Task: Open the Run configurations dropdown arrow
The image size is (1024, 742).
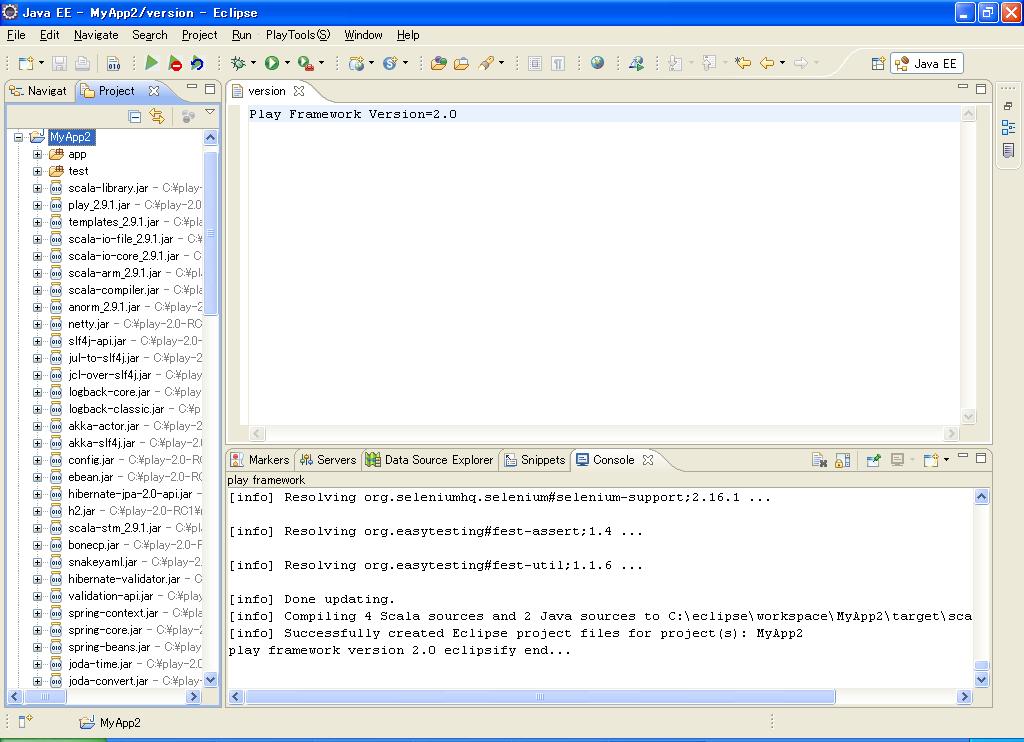Action: point(287,63)
